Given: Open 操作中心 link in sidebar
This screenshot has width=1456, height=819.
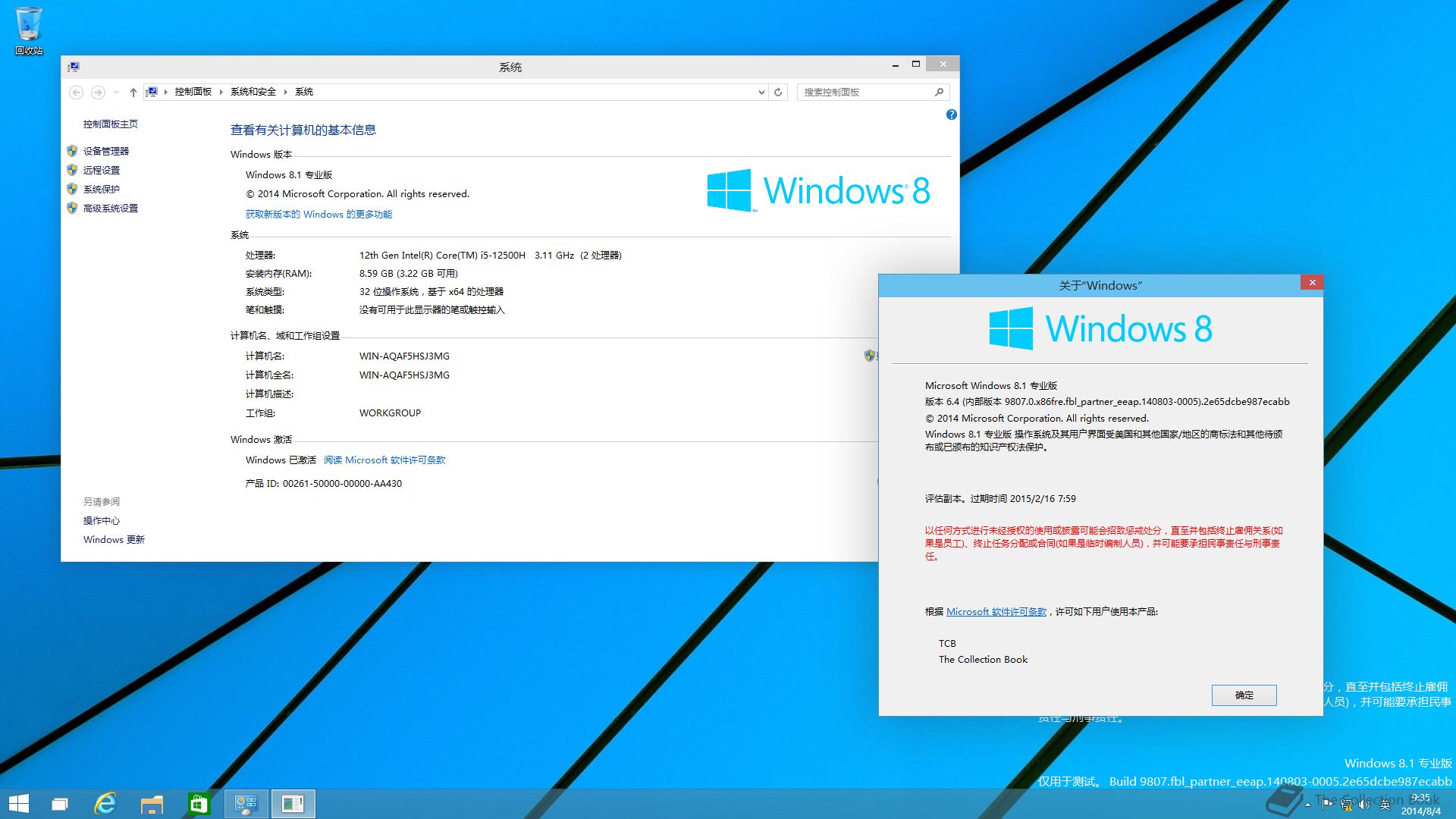Looking at the screenshot, I should coord(102,520).
